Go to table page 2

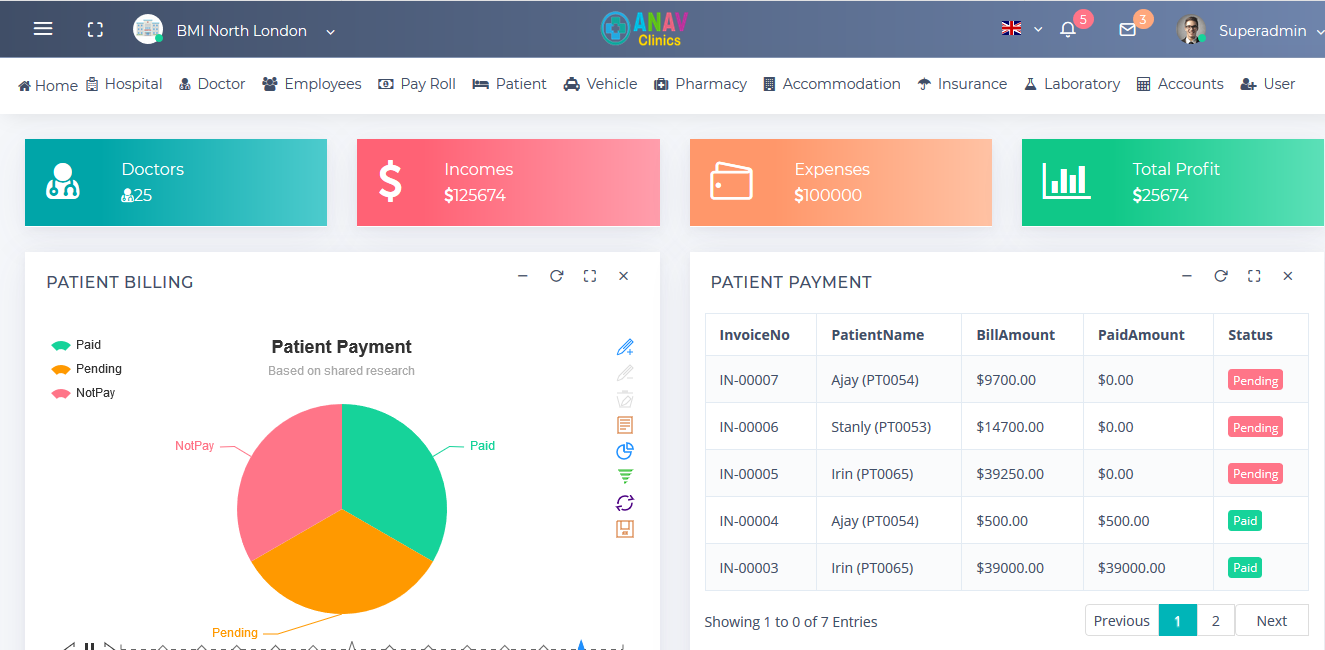[x=1215, y=620]
